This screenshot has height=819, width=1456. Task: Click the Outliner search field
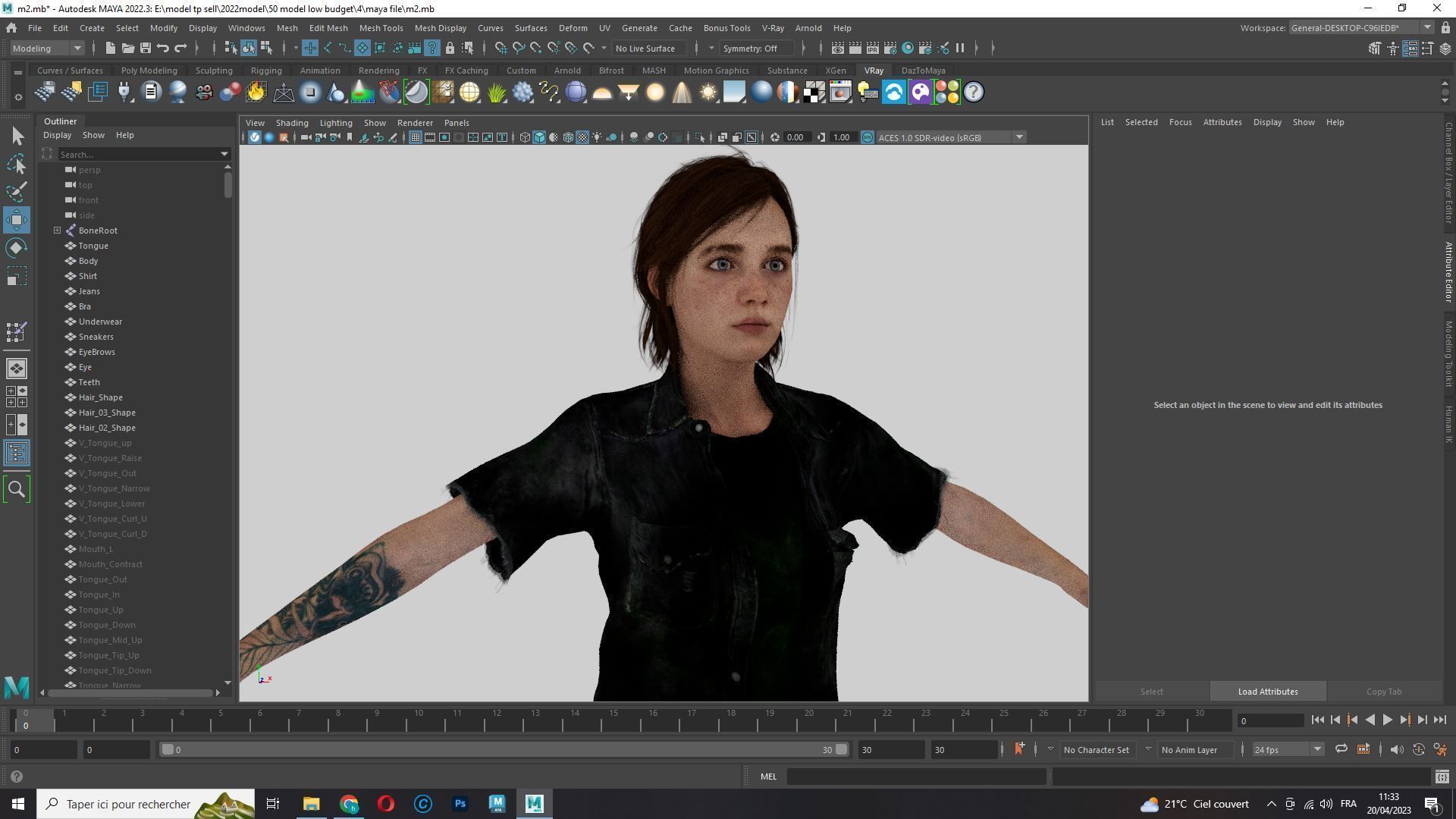[x=137, y=154]
